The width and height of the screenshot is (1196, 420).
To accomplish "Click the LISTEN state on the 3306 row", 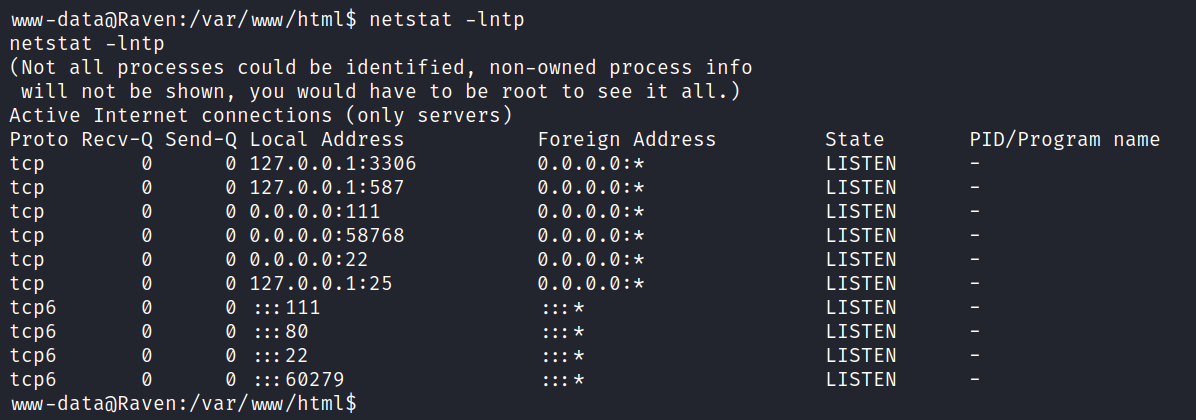I will (861, 164).
